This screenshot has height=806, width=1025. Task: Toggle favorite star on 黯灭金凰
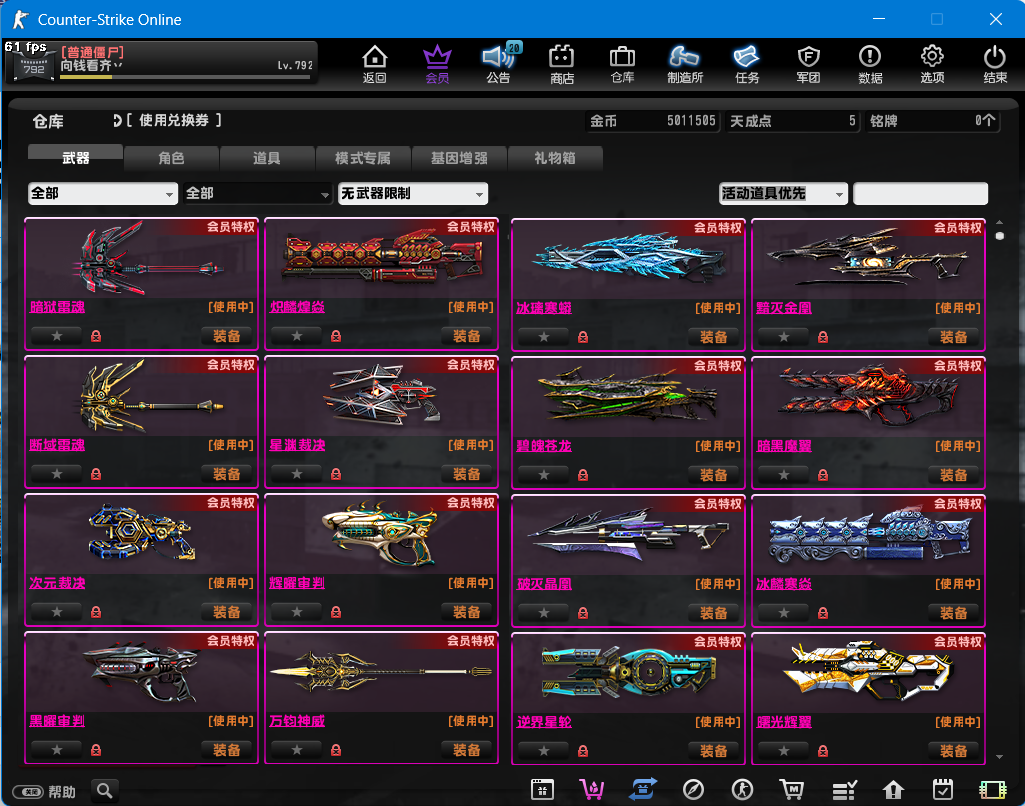784,337
